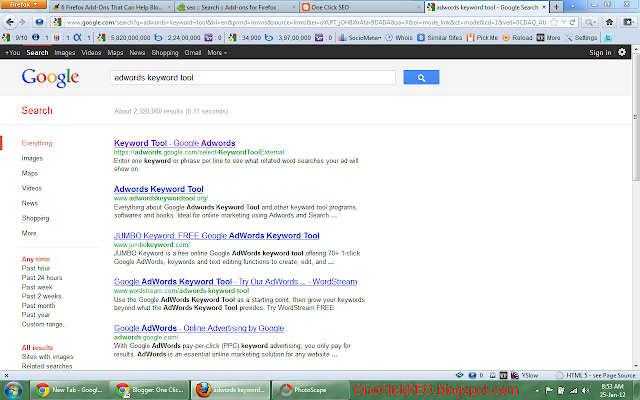Open Images in the Google black bar
The image size is (640, 400).
(x=64, y=53)
